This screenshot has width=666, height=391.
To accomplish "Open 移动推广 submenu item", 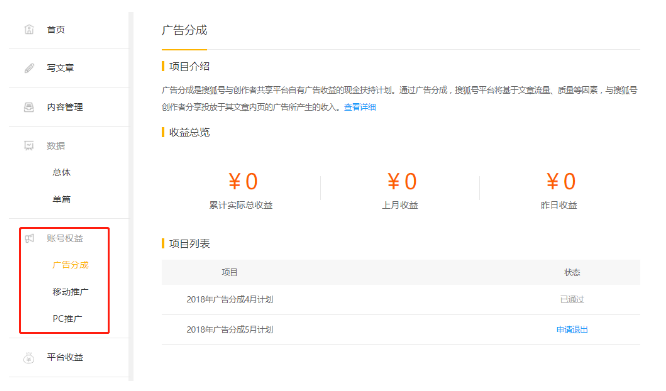I will pyautogui.click(x=71, y=292).
